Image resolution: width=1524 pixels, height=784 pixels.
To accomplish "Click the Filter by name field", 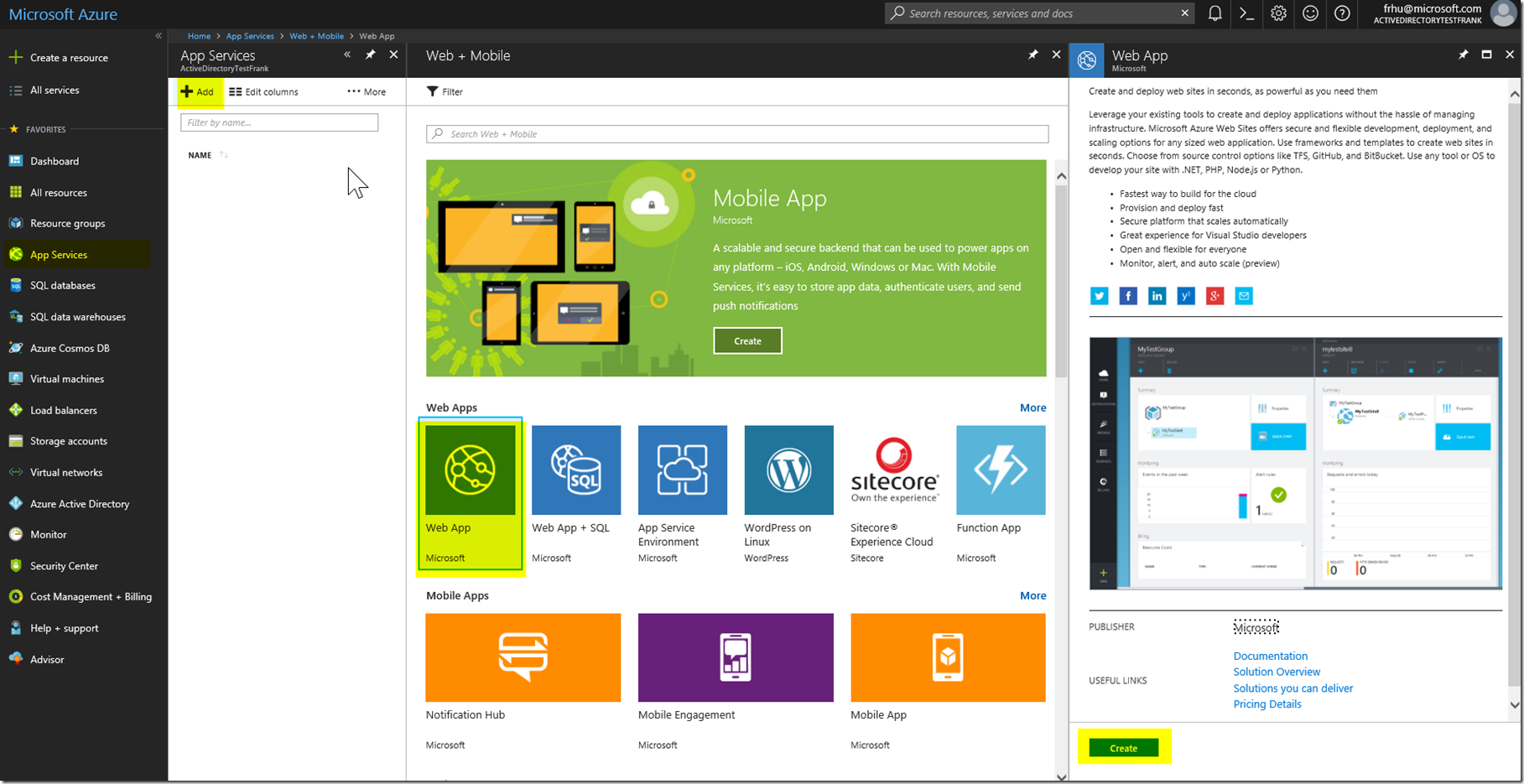I will 279,122.
